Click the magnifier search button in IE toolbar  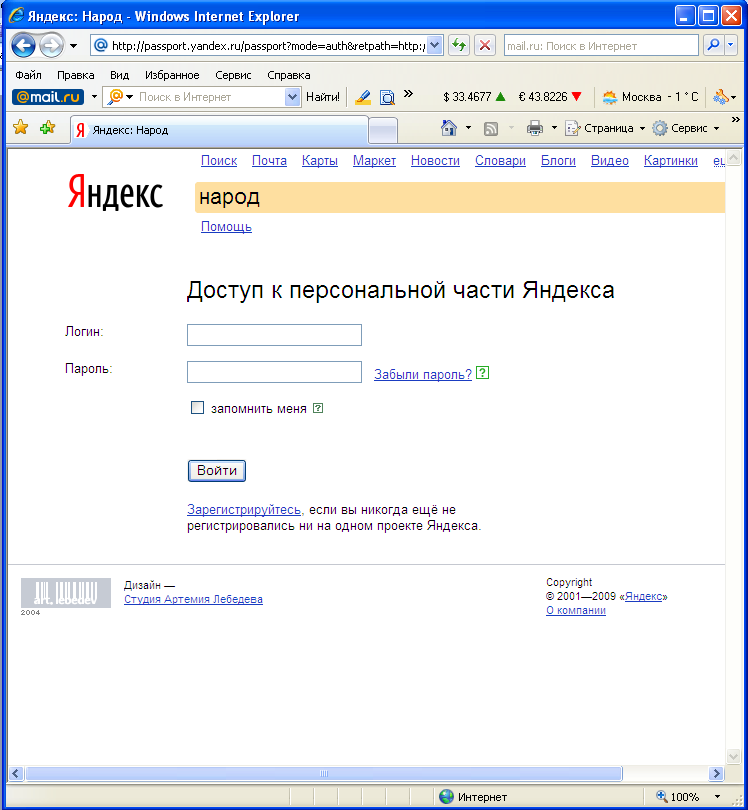tap(713, 45)
